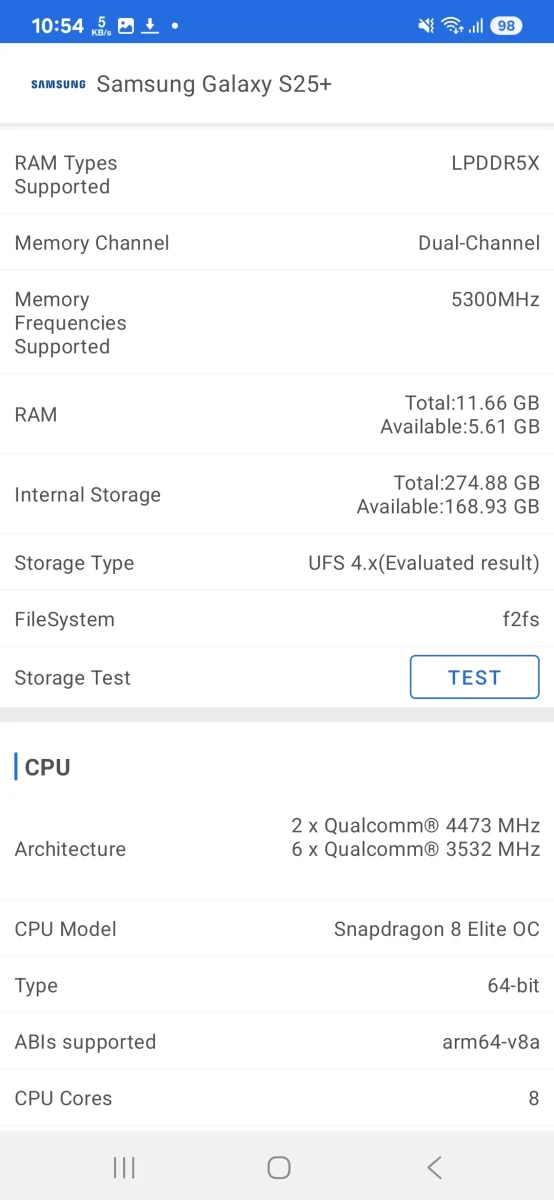Show recent apps navigation icon

124,1167
